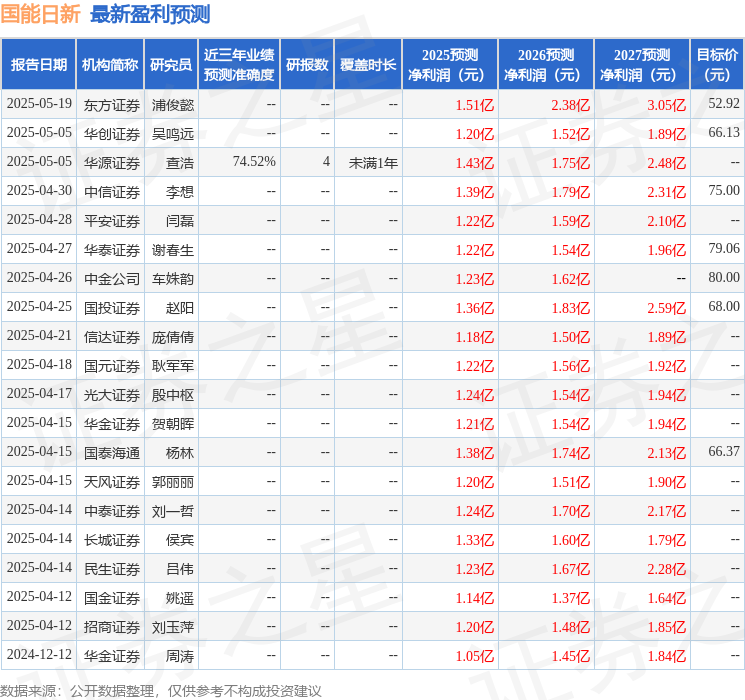Click the 国元证券 institution cell
This screenshot has height=700, width=745.
(x=112, y=366)
